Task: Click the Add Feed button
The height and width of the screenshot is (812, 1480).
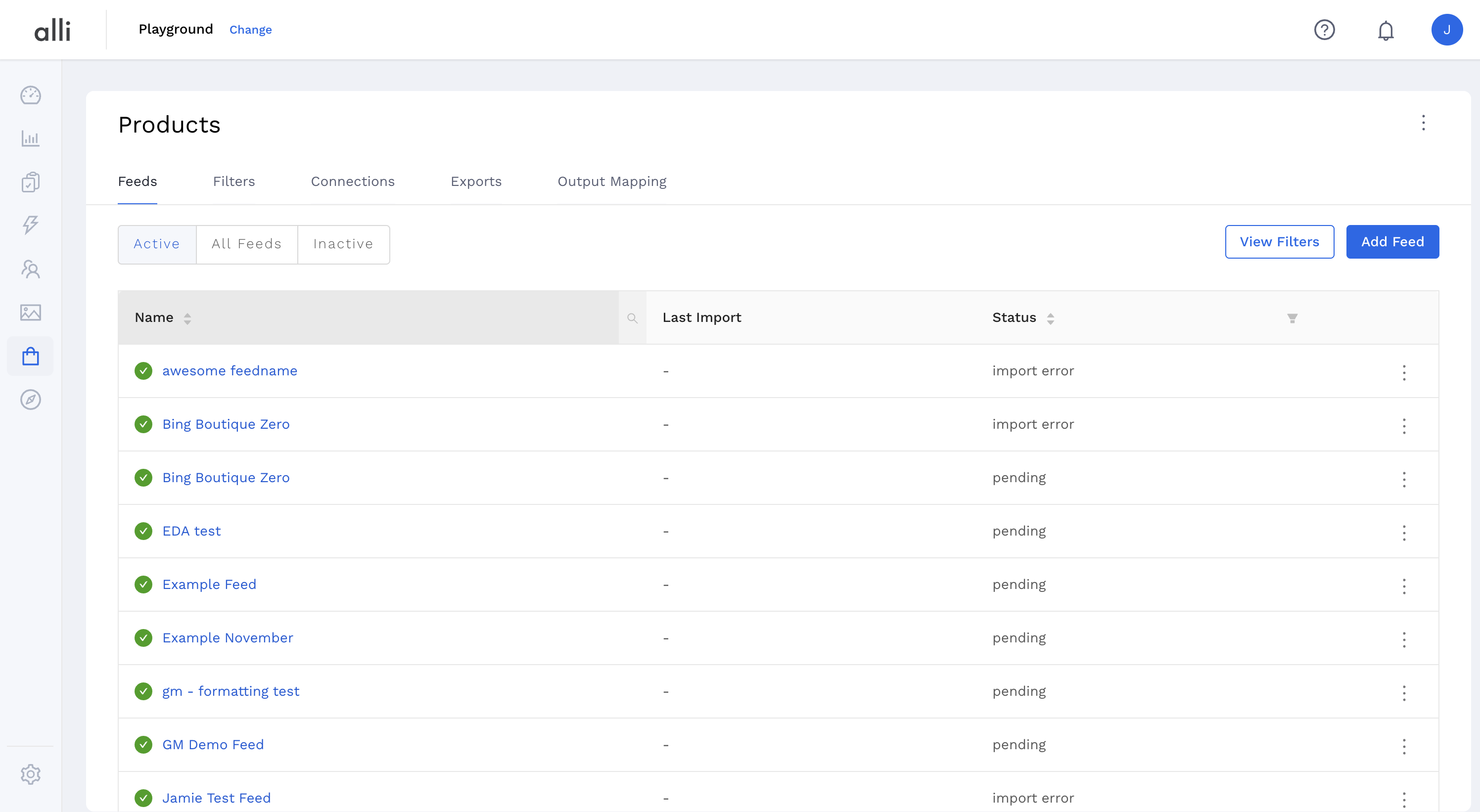Action: [1392, 242]
